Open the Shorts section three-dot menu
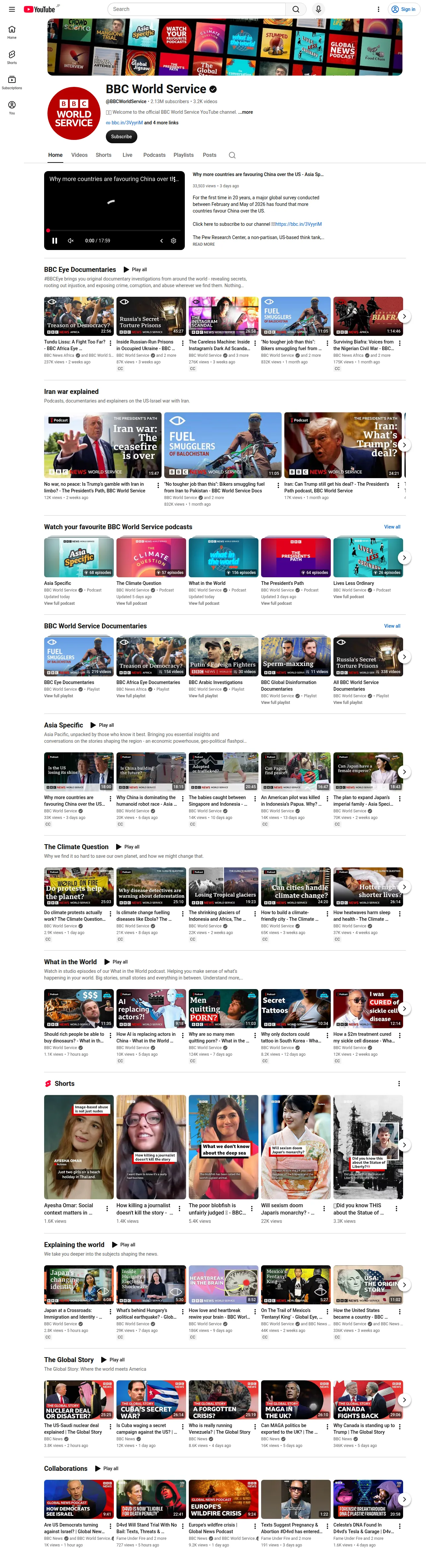The width and height of the screenshot is (426, 1568). [x=399, y=1084]
